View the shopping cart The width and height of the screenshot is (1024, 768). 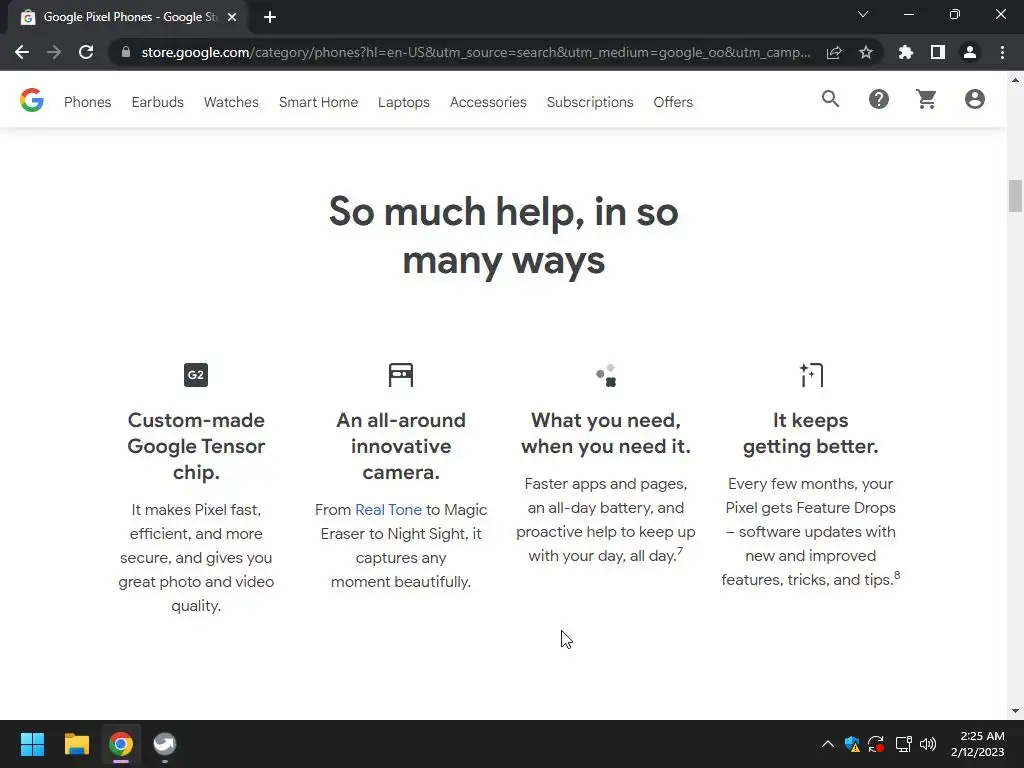pos(926,99)
